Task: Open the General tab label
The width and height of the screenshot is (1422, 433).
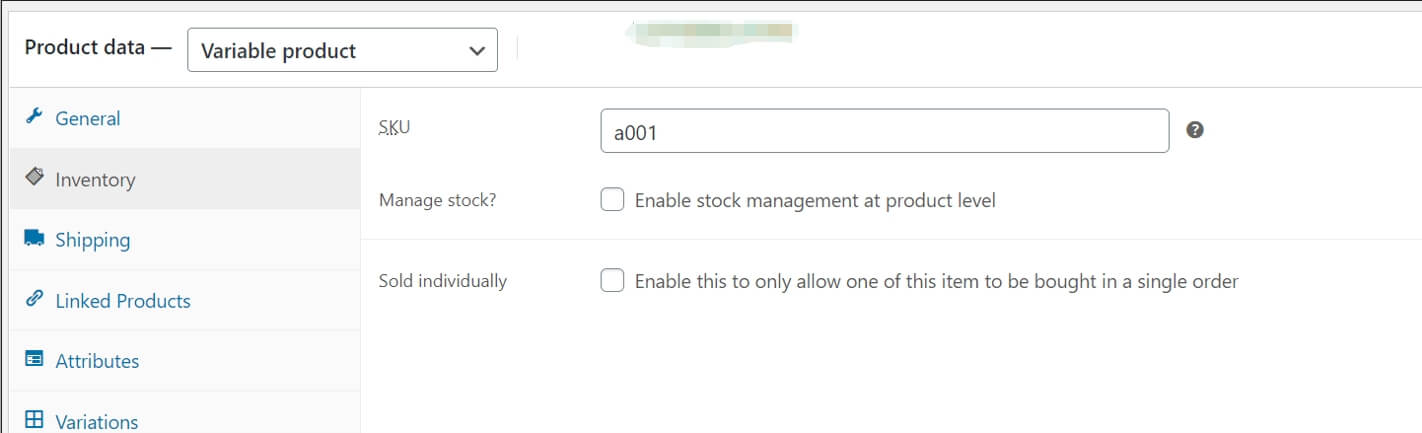Action: pyautogui.click(x=87, y=118)
